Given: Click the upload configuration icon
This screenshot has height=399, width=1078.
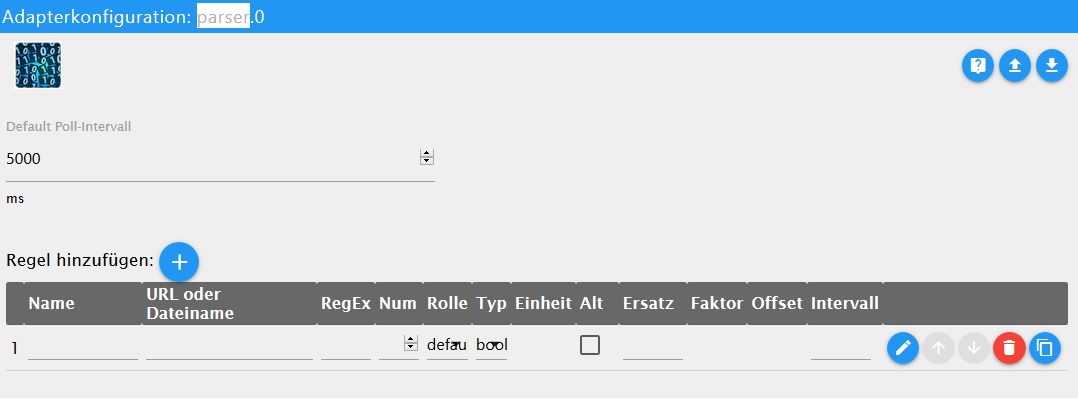Looking at the screenshot, I should click(1015, 66).
